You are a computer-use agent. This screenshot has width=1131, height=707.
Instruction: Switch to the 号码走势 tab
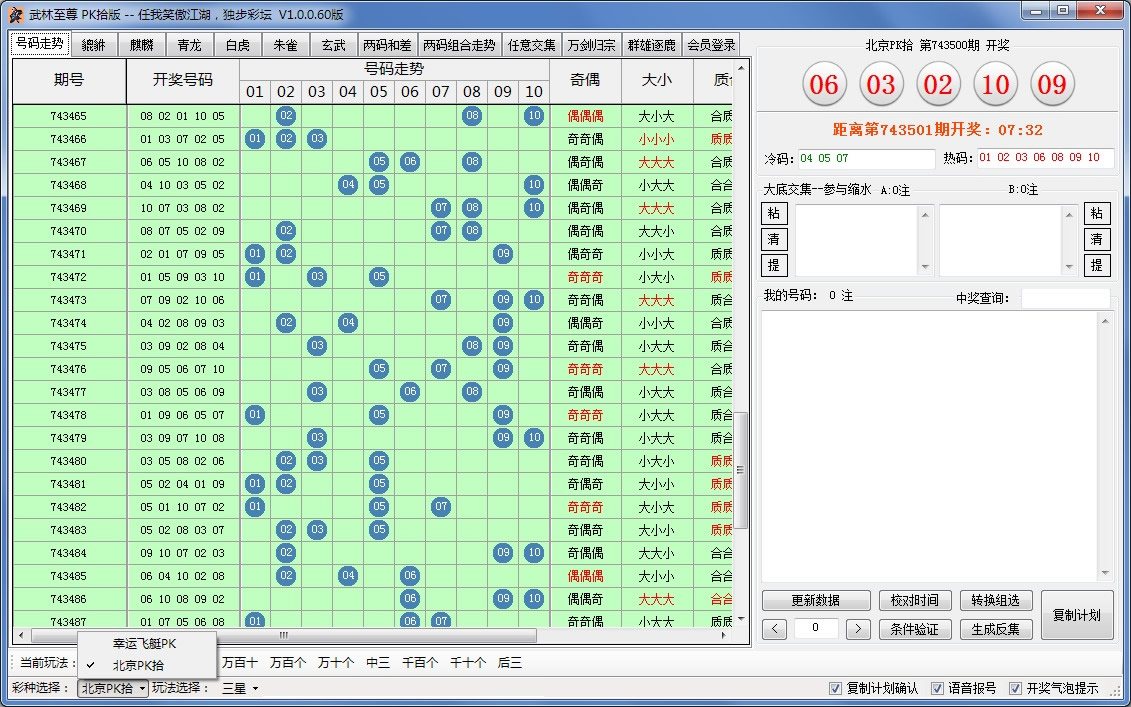tap(40, 44)
